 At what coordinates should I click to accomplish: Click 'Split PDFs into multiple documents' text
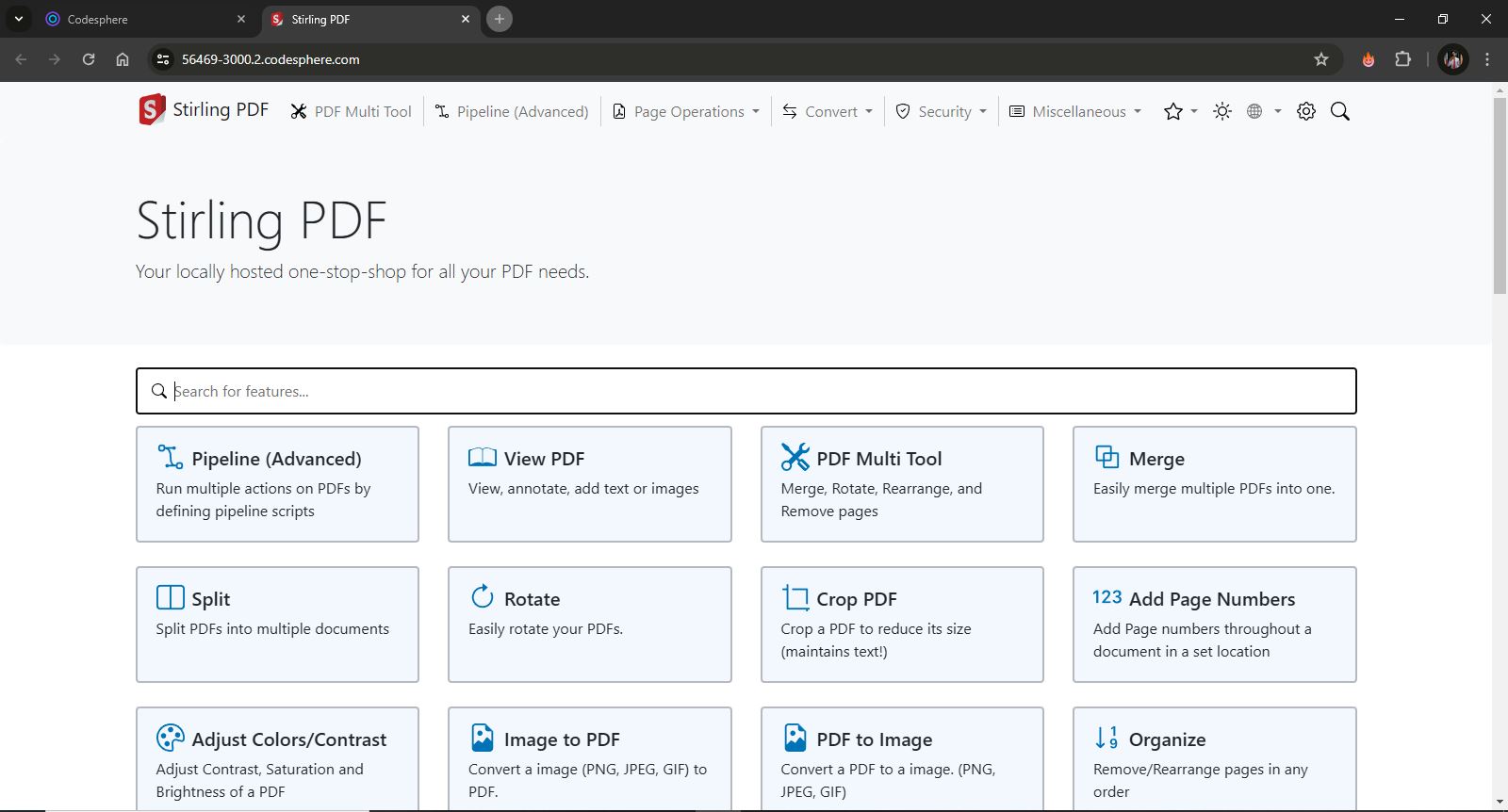(272, 628)
